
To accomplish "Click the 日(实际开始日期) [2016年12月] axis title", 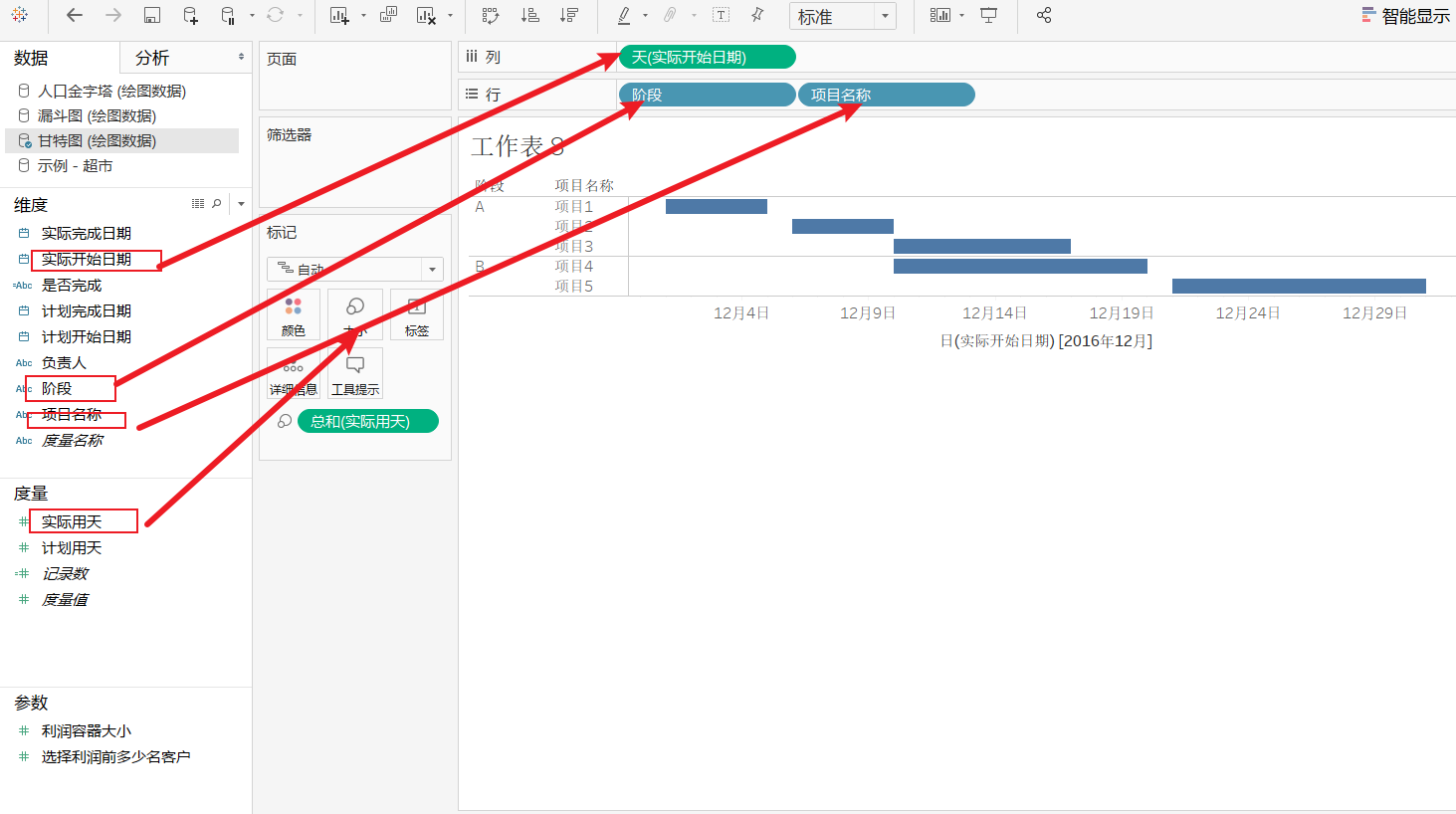I will (x=1046, y=340).
